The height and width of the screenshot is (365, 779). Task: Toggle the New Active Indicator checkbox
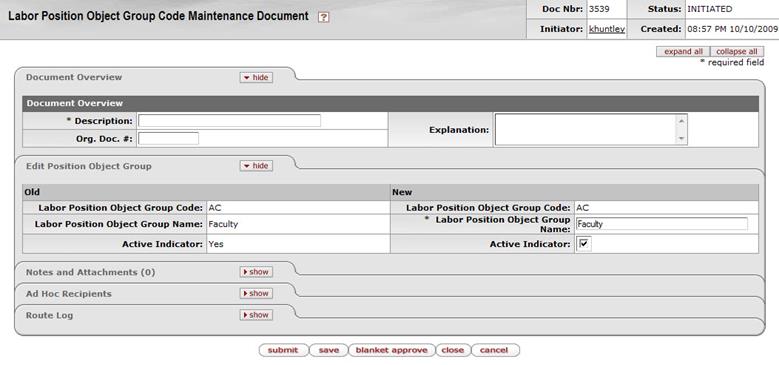point(584,244)
